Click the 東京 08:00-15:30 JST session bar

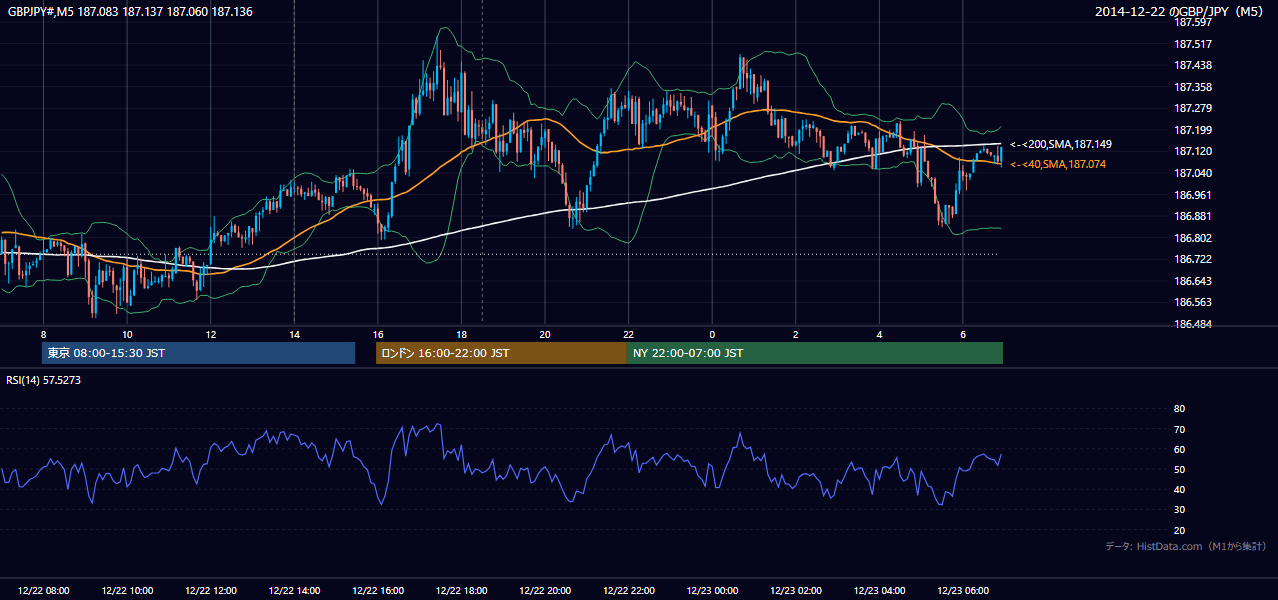[198, 353]
